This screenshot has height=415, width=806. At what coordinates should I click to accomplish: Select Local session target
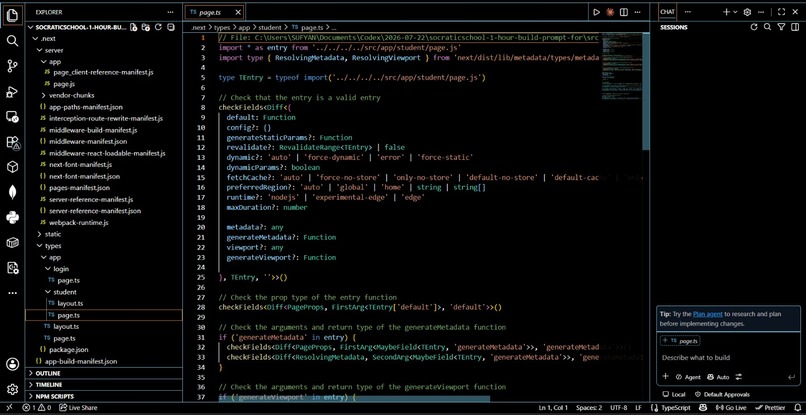(674, 394)
